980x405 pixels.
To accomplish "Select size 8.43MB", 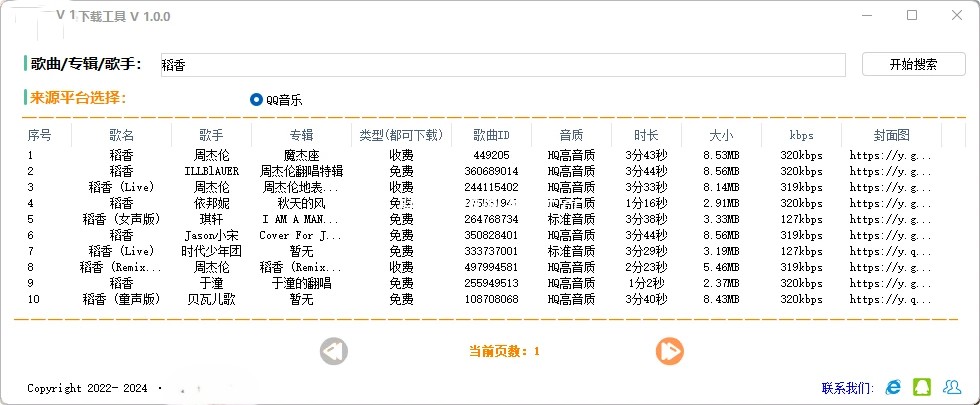I will coord(721,300).
